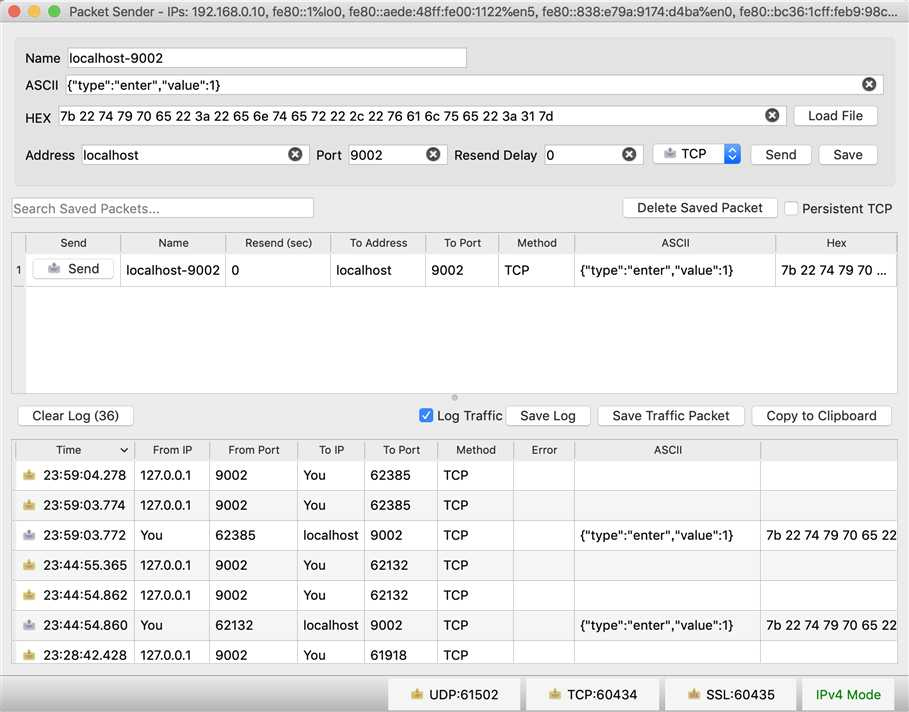Click the saved packets Name column header
The width and height of the screenshot is (909, 712).
[x=173, y=243]
